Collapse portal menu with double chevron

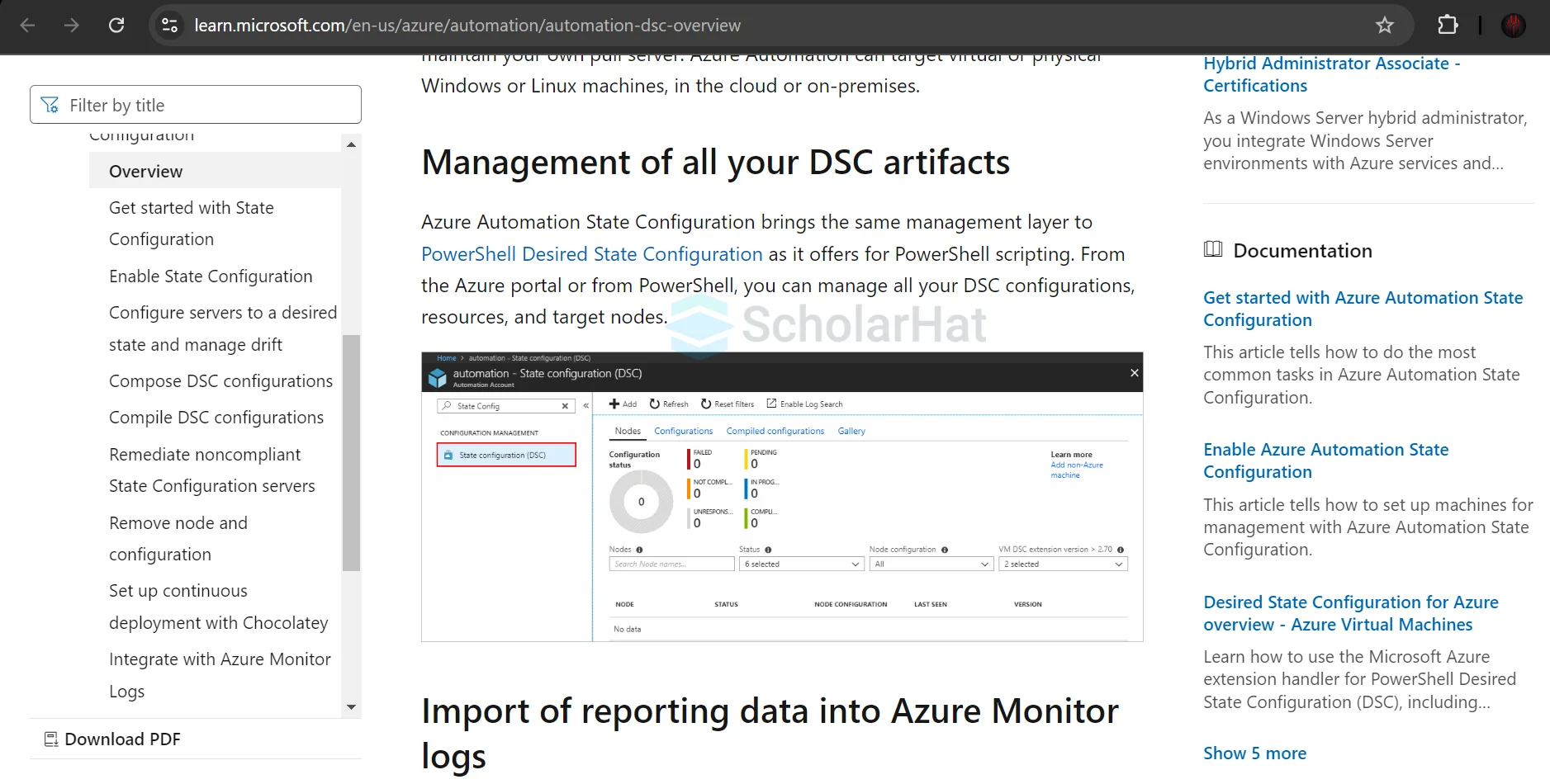(x=585, y=405)
